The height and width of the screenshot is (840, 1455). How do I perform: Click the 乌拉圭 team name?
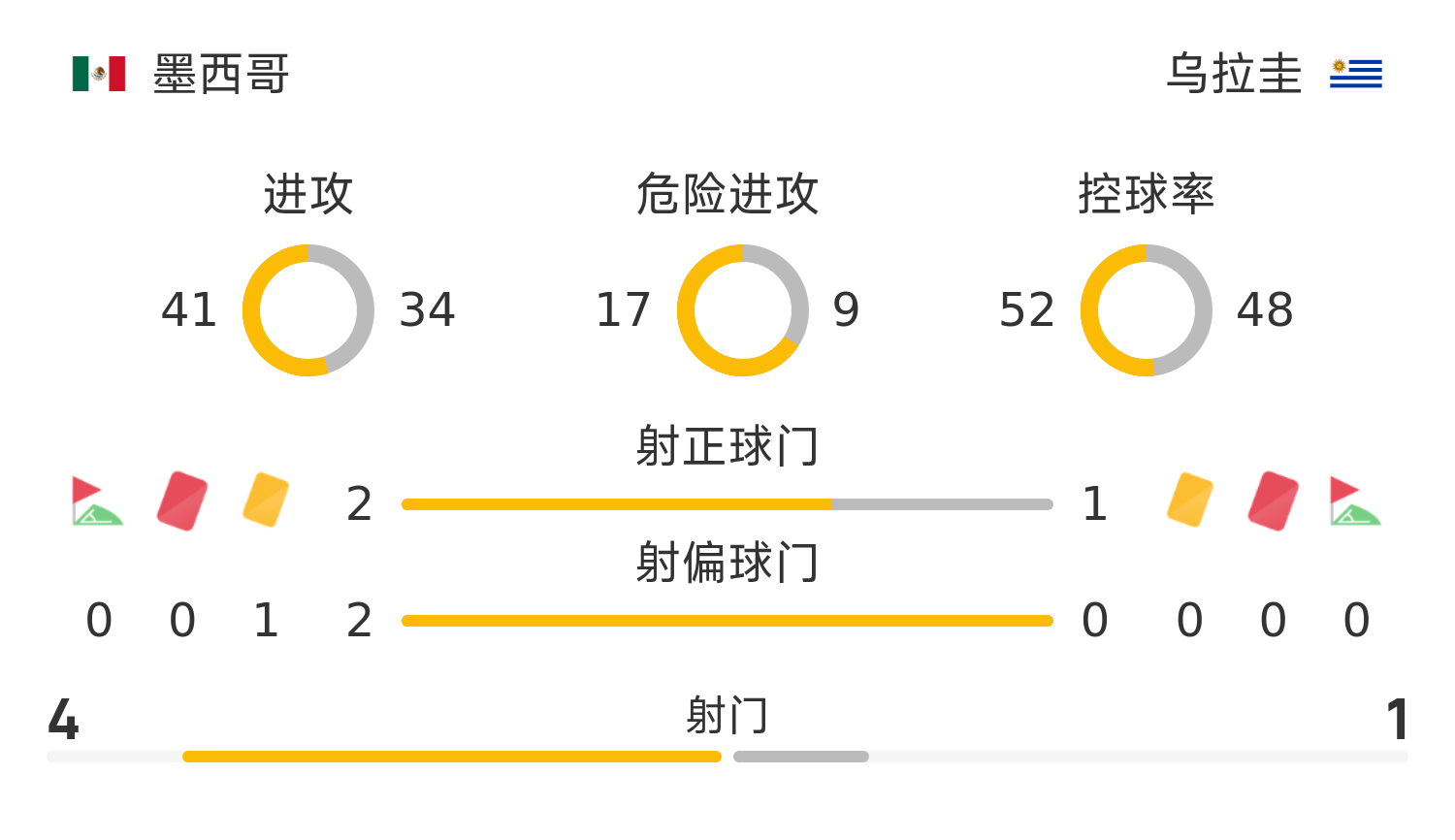point(1234,74)
